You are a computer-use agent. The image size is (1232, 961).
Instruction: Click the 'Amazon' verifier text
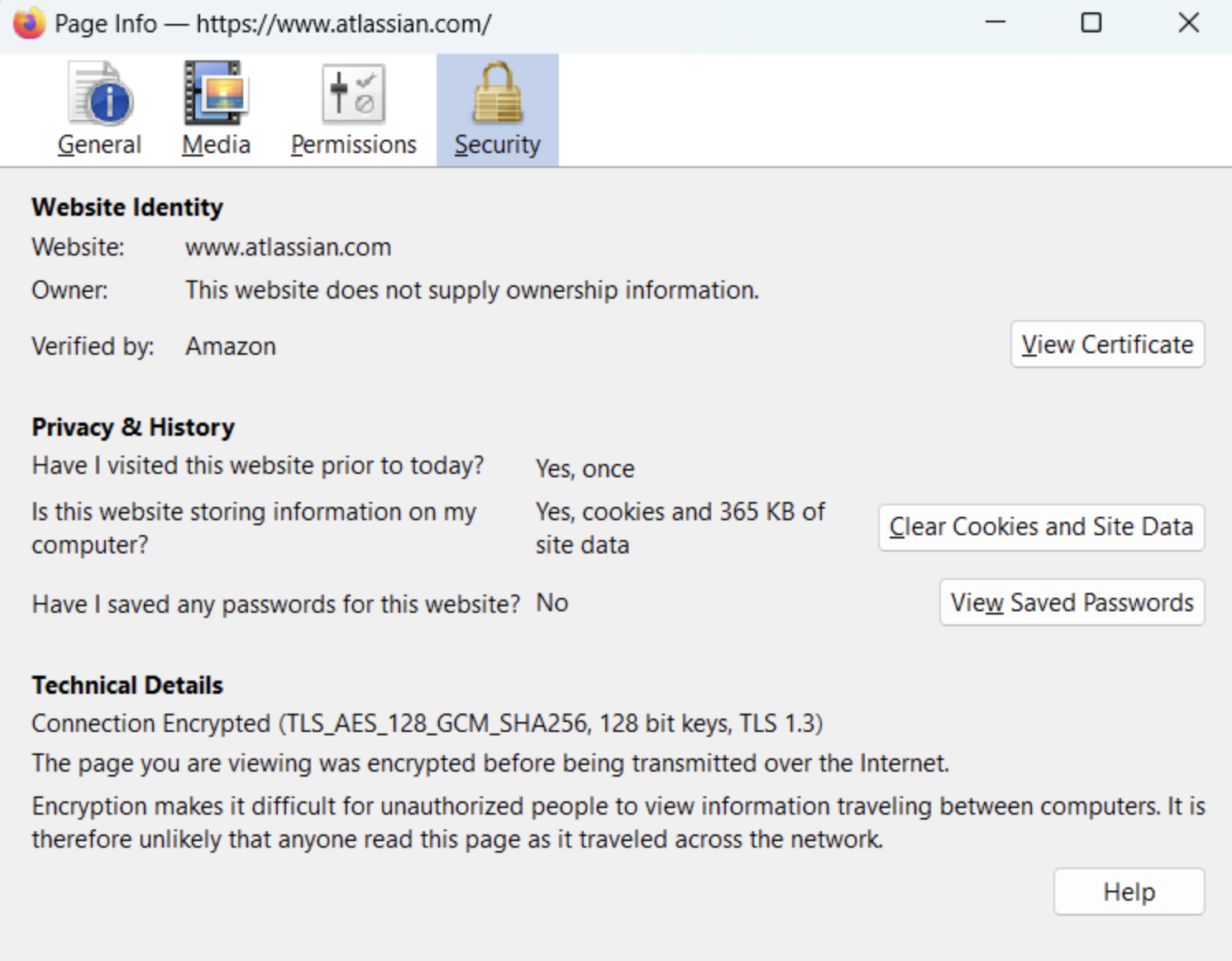231,347
